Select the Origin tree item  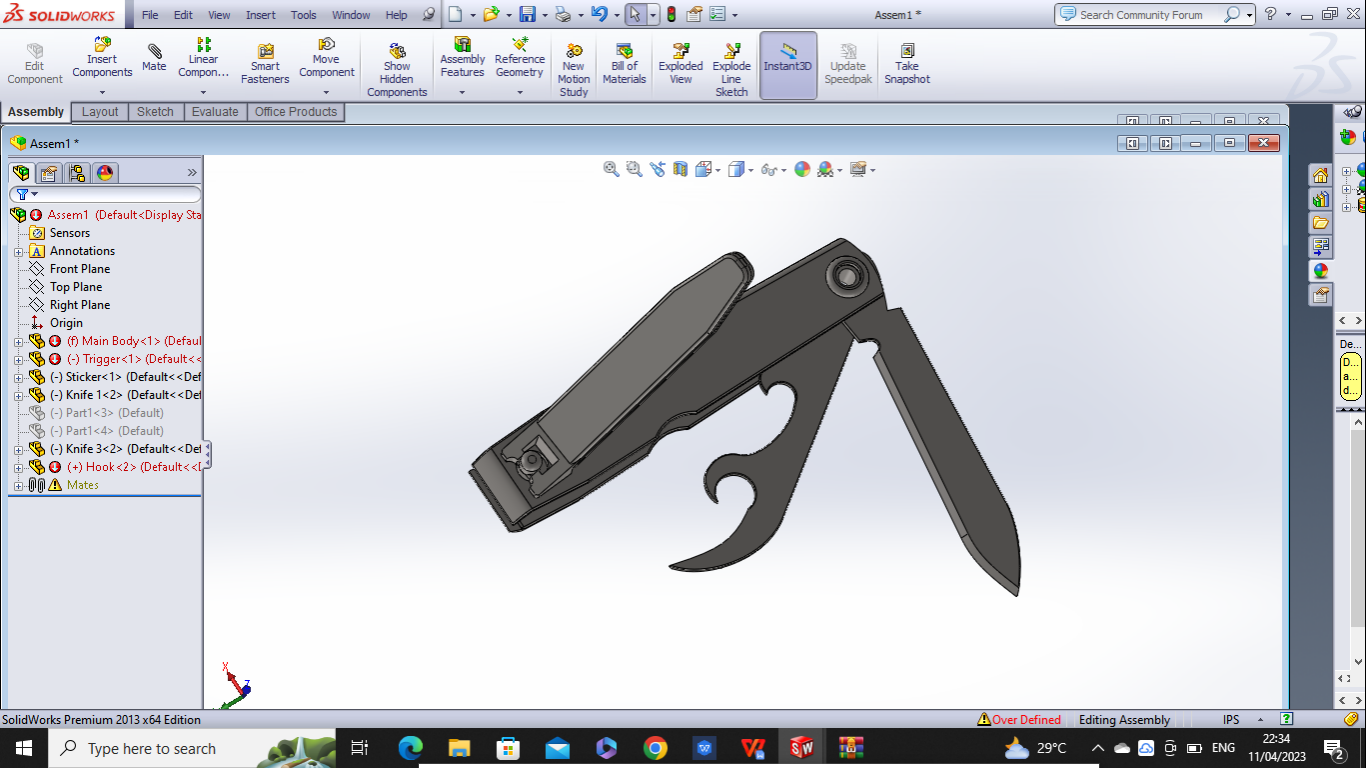coord(66,323)
